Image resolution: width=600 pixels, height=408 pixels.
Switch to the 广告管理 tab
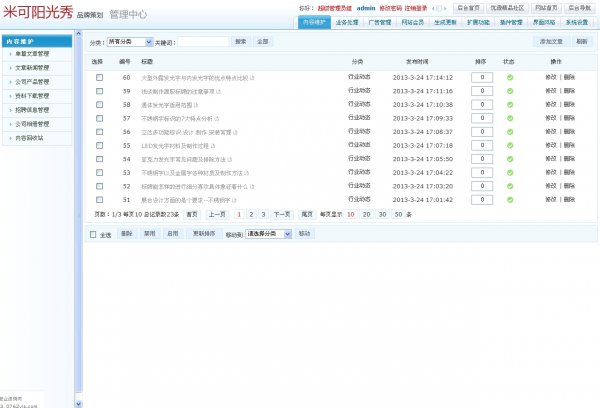pos(380,23)
